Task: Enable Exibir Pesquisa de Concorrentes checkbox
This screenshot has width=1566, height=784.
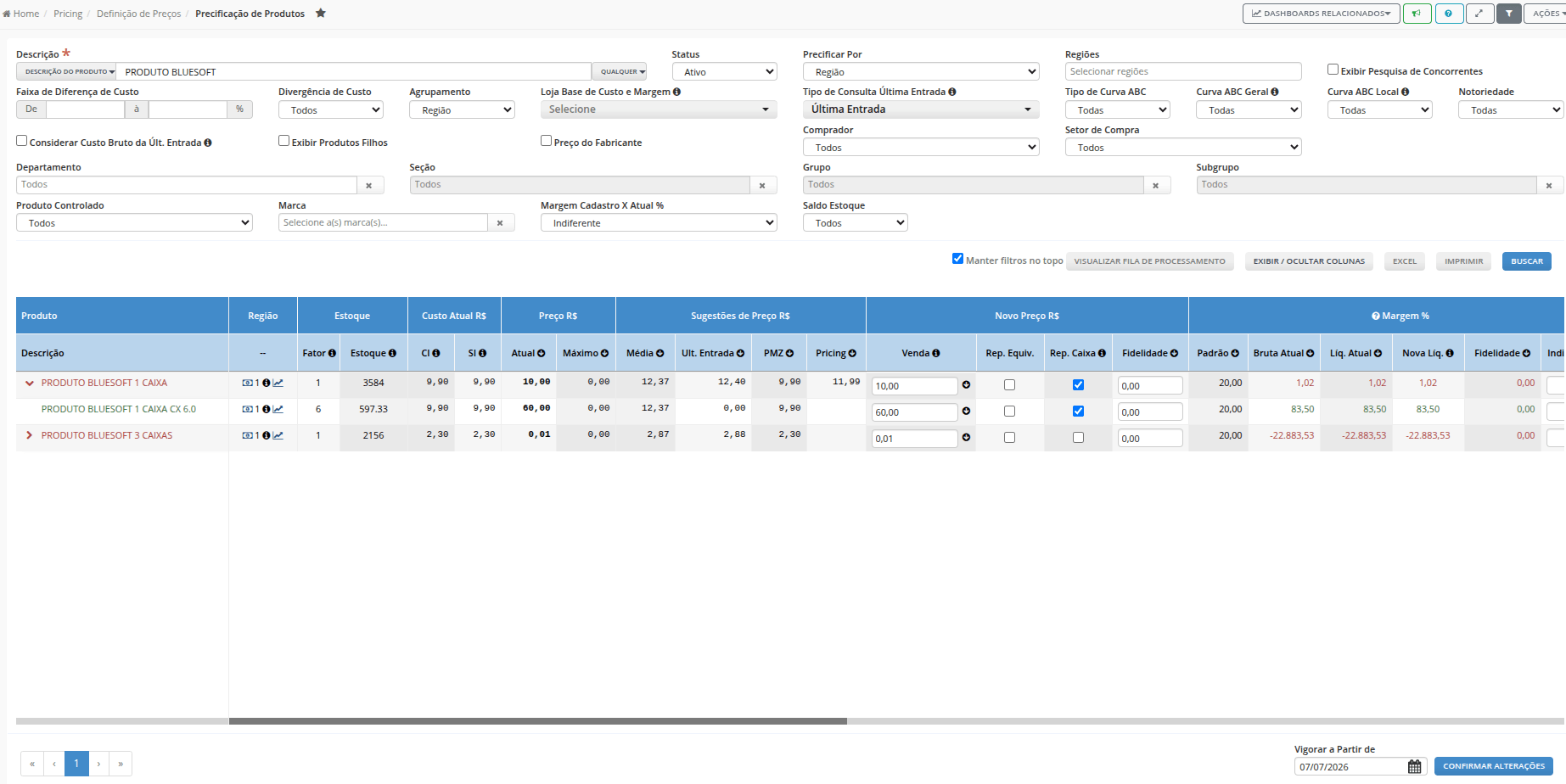Action: (x=1333, y=70)
